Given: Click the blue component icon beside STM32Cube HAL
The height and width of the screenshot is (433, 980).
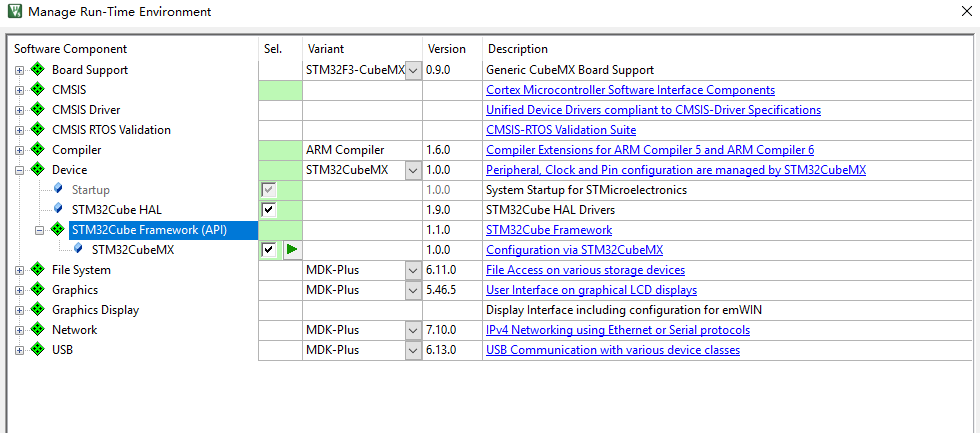Looking at the screenshot, I should 58,209.
